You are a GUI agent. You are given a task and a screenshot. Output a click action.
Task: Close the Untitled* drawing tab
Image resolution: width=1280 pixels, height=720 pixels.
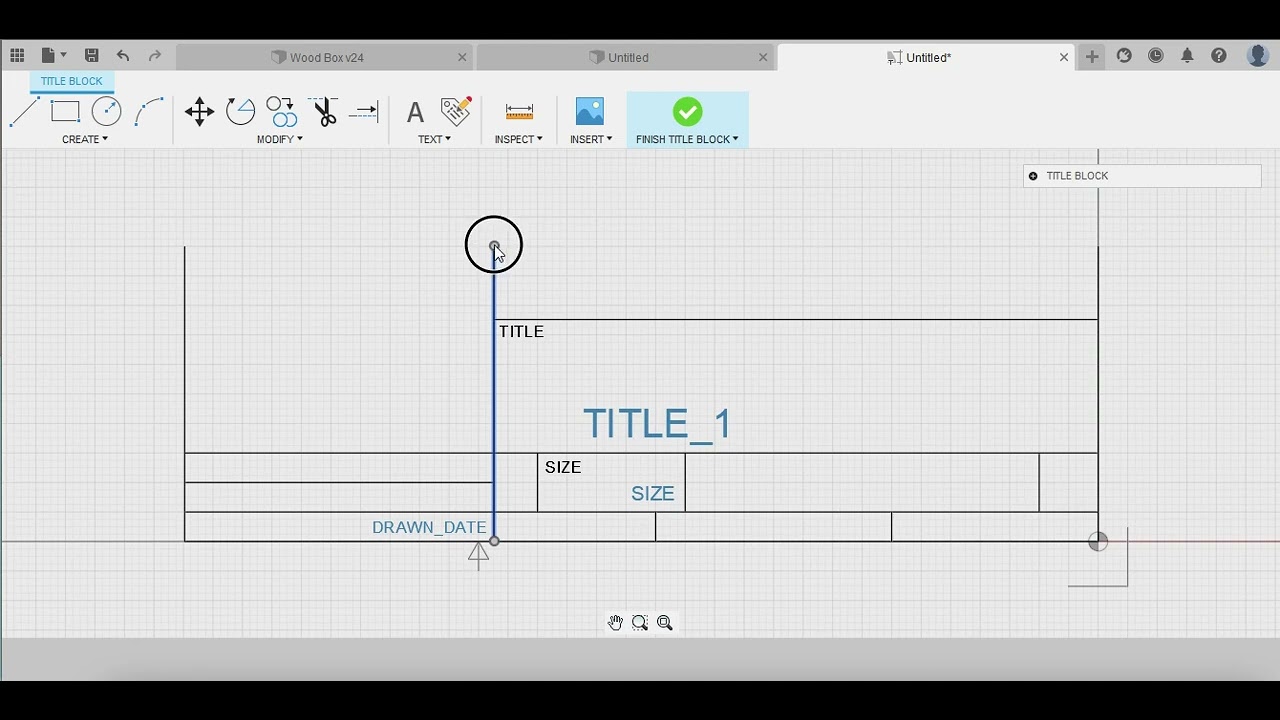1064,57
